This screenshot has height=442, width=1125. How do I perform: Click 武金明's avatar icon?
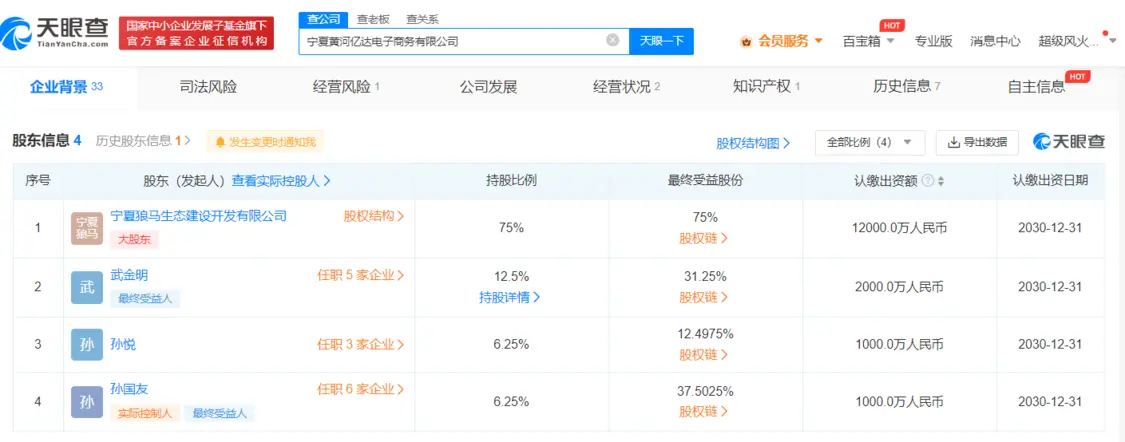87,287
